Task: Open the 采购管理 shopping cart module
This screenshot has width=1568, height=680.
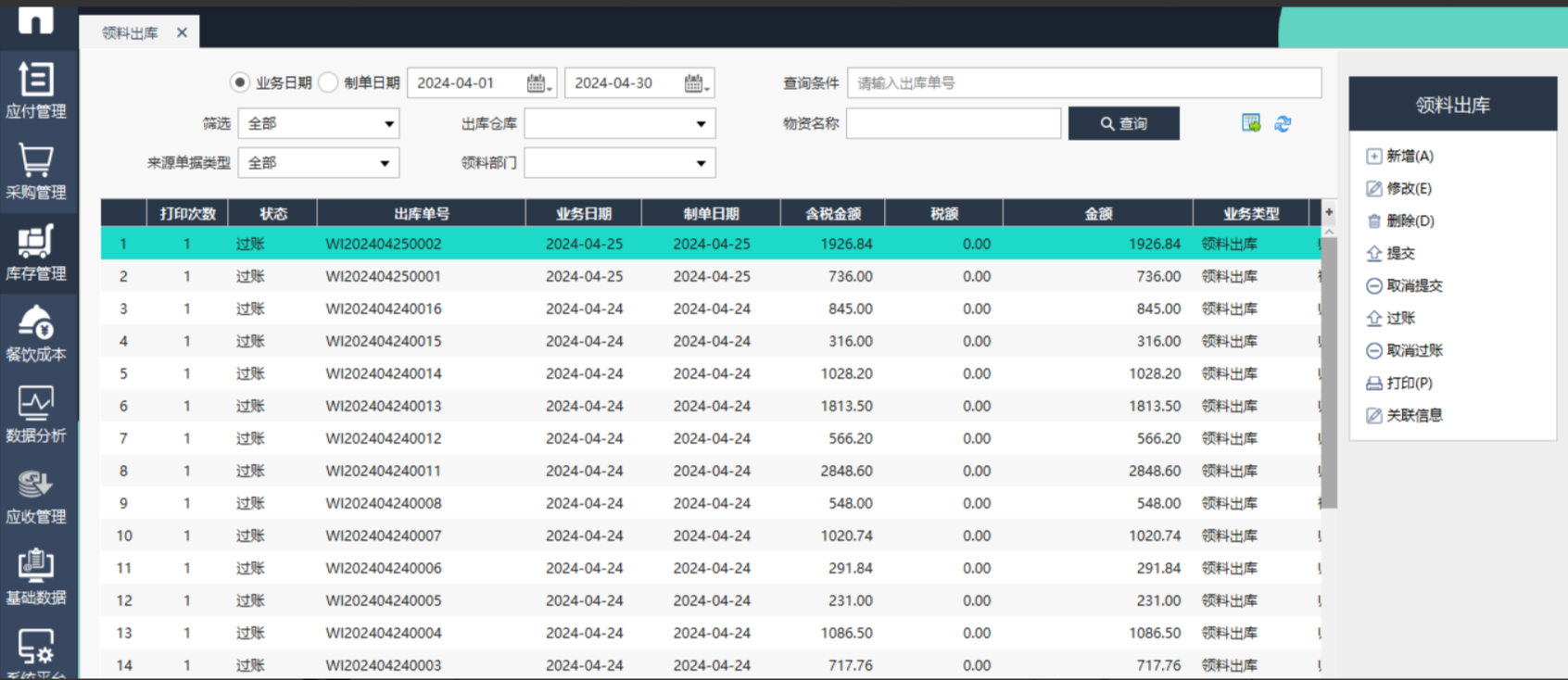Action: pyautogui.click(x=36, y=171)
